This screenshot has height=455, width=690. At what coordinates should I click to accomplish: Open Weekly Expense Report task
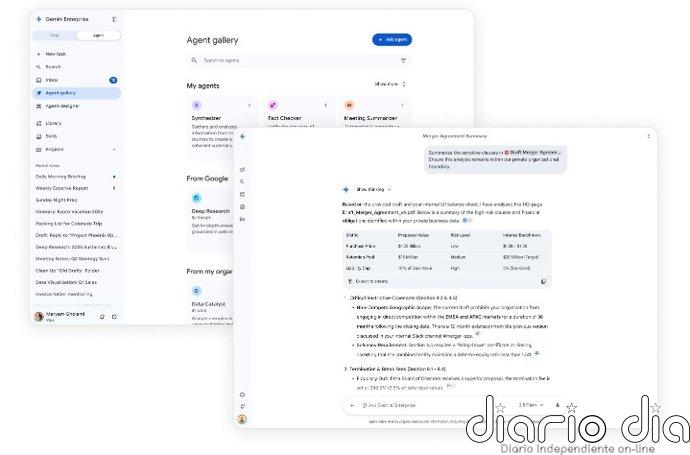[62, 188]
